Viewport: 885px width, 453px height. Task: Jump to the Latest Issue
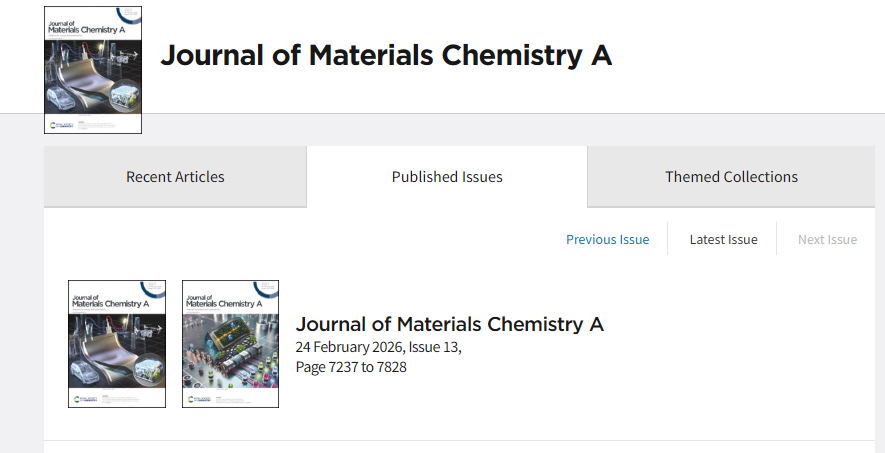[x=723, y=239]
